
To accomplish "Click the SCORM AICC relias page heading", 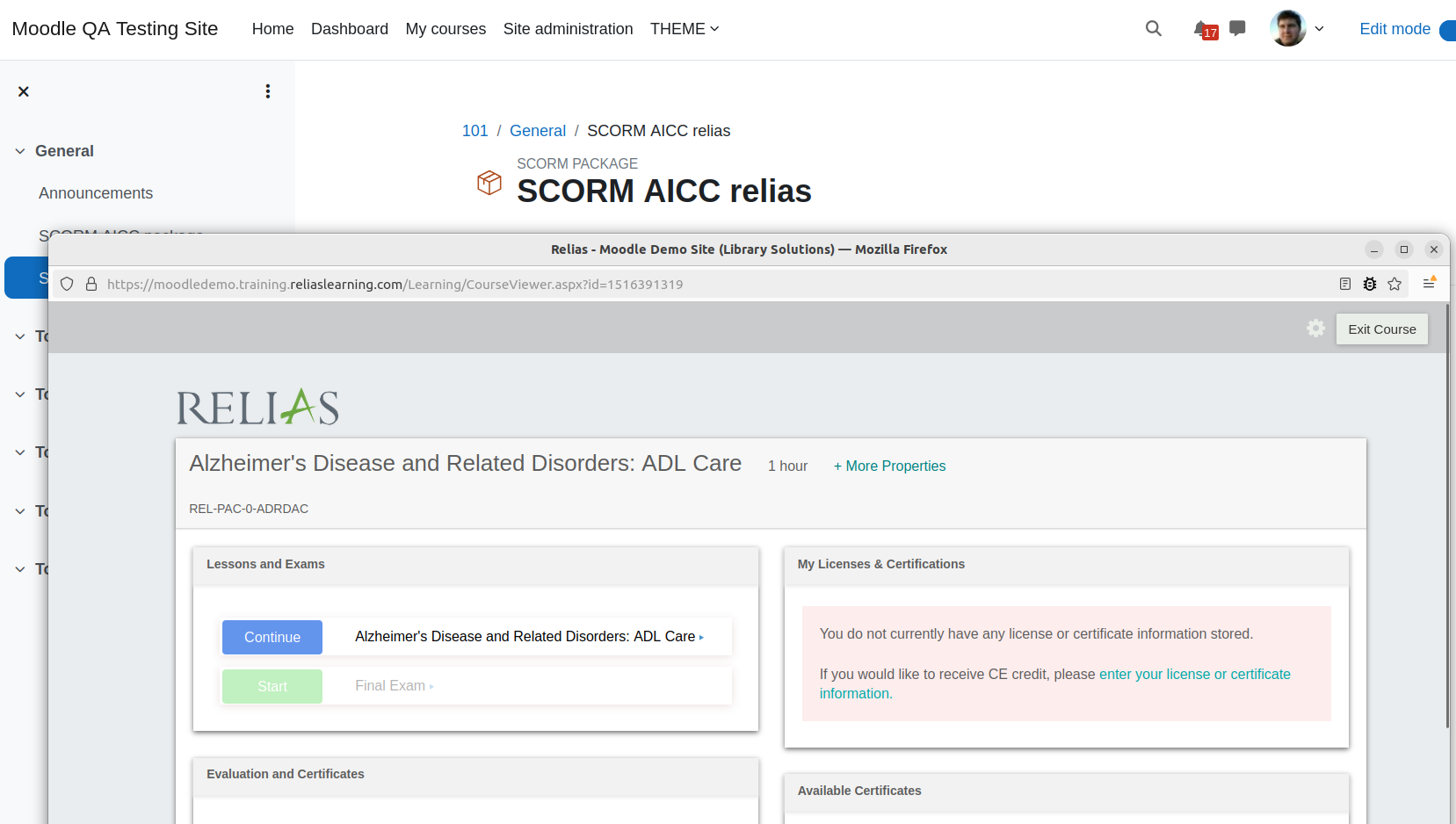I will [x=664, y=191].
